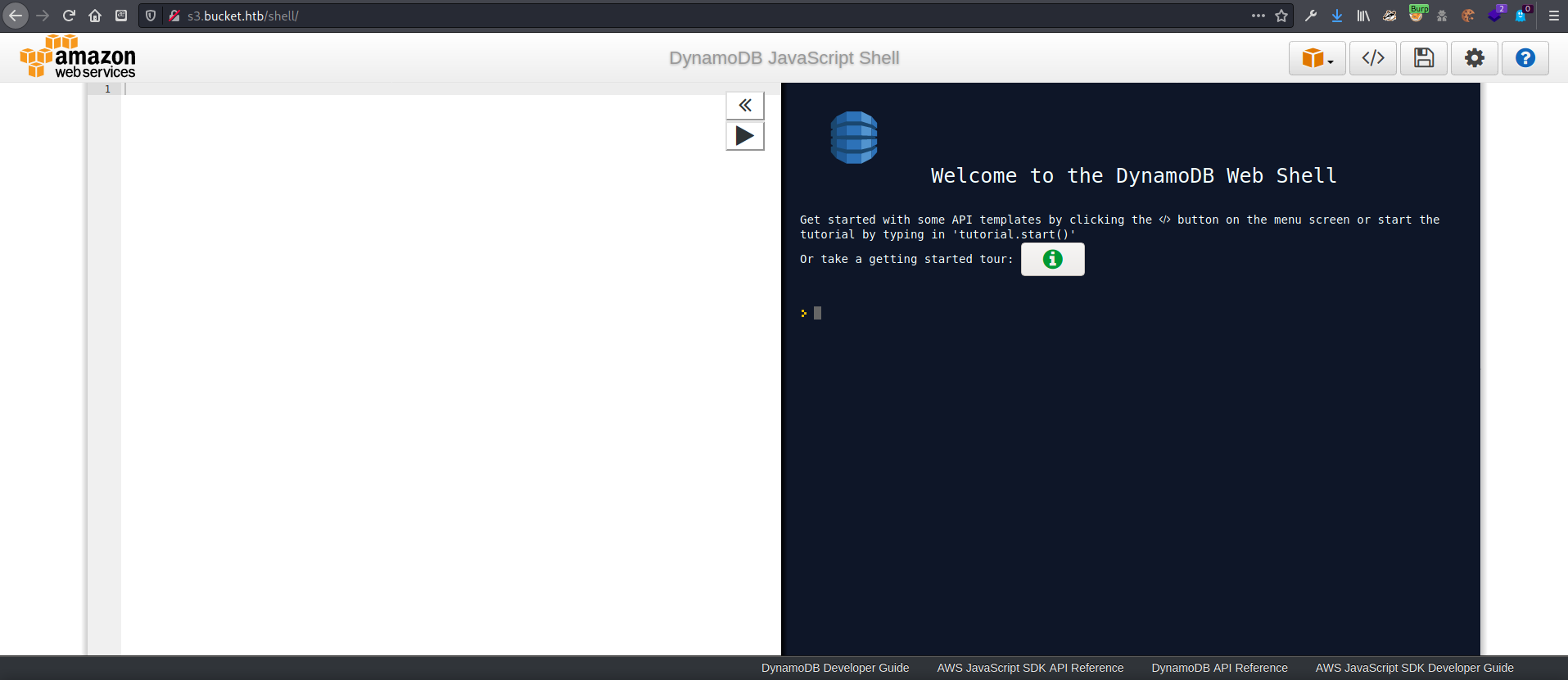Go to the browser home page

tap(95, 16)
